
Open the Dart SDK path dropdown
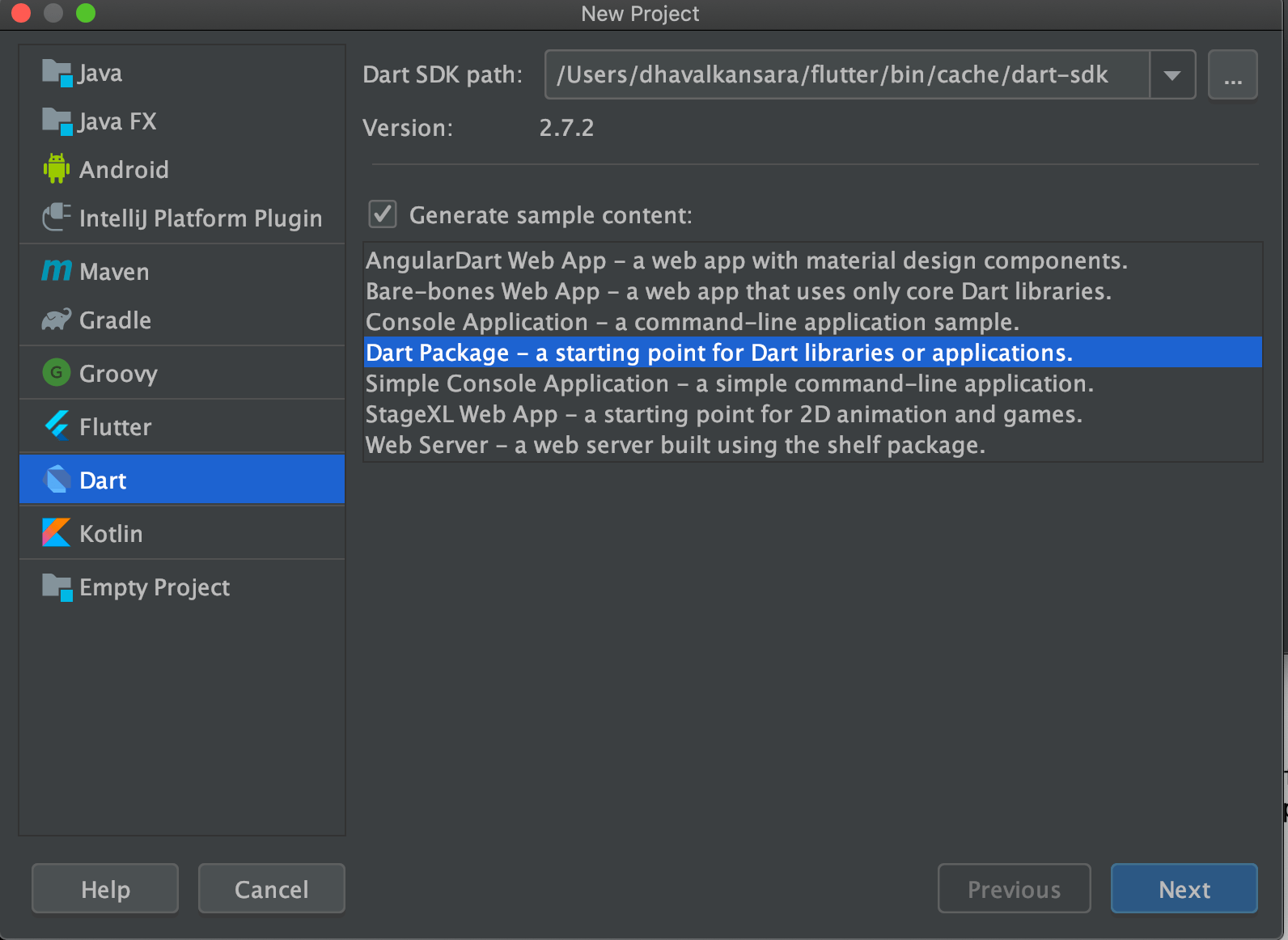point(1171,75)
